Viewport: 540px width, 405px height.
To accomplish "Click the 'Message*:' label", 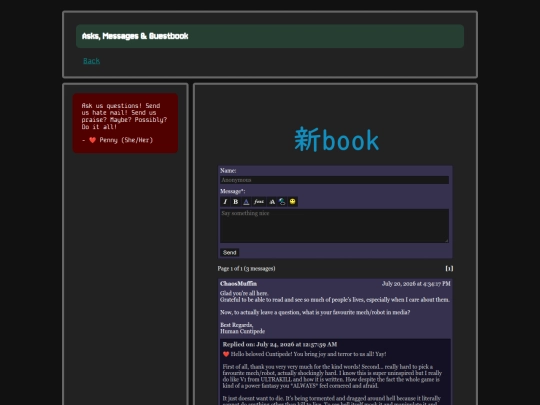I will coord(233,191).
